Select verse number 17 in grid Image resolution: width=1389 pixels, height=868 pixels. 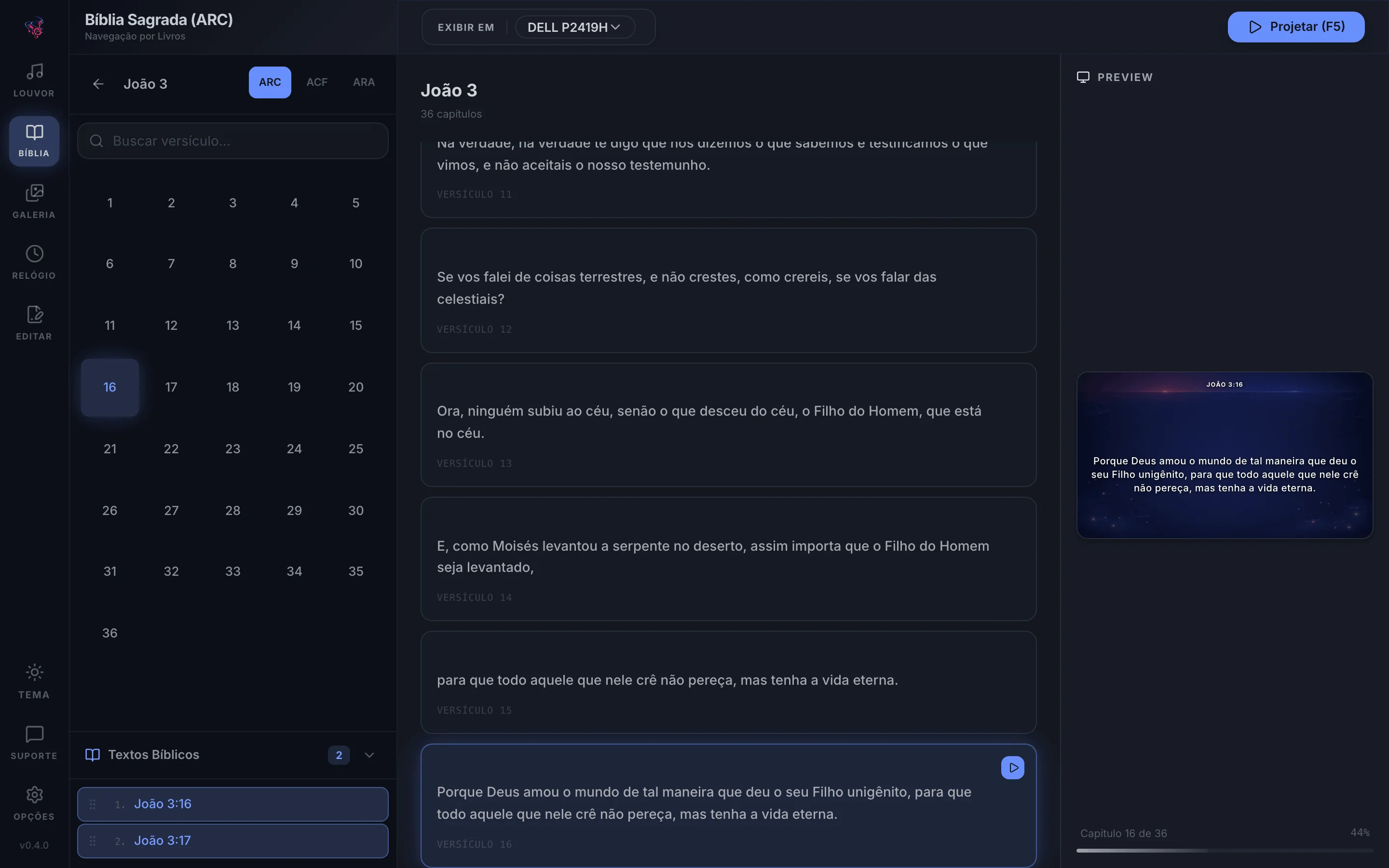tap(171, 387)
